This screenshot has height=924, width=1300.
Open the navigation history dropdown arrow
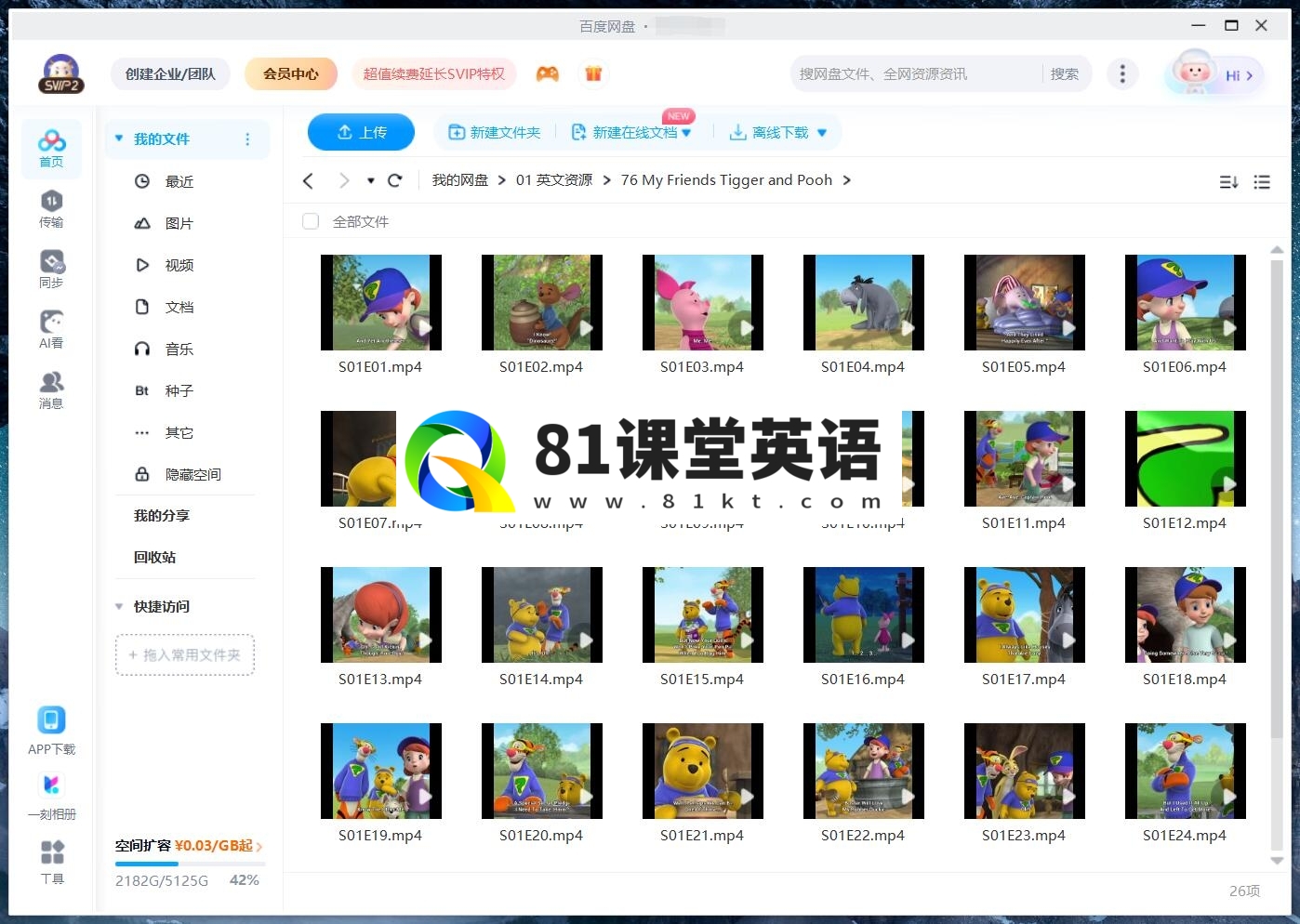(x=371, y=181)
